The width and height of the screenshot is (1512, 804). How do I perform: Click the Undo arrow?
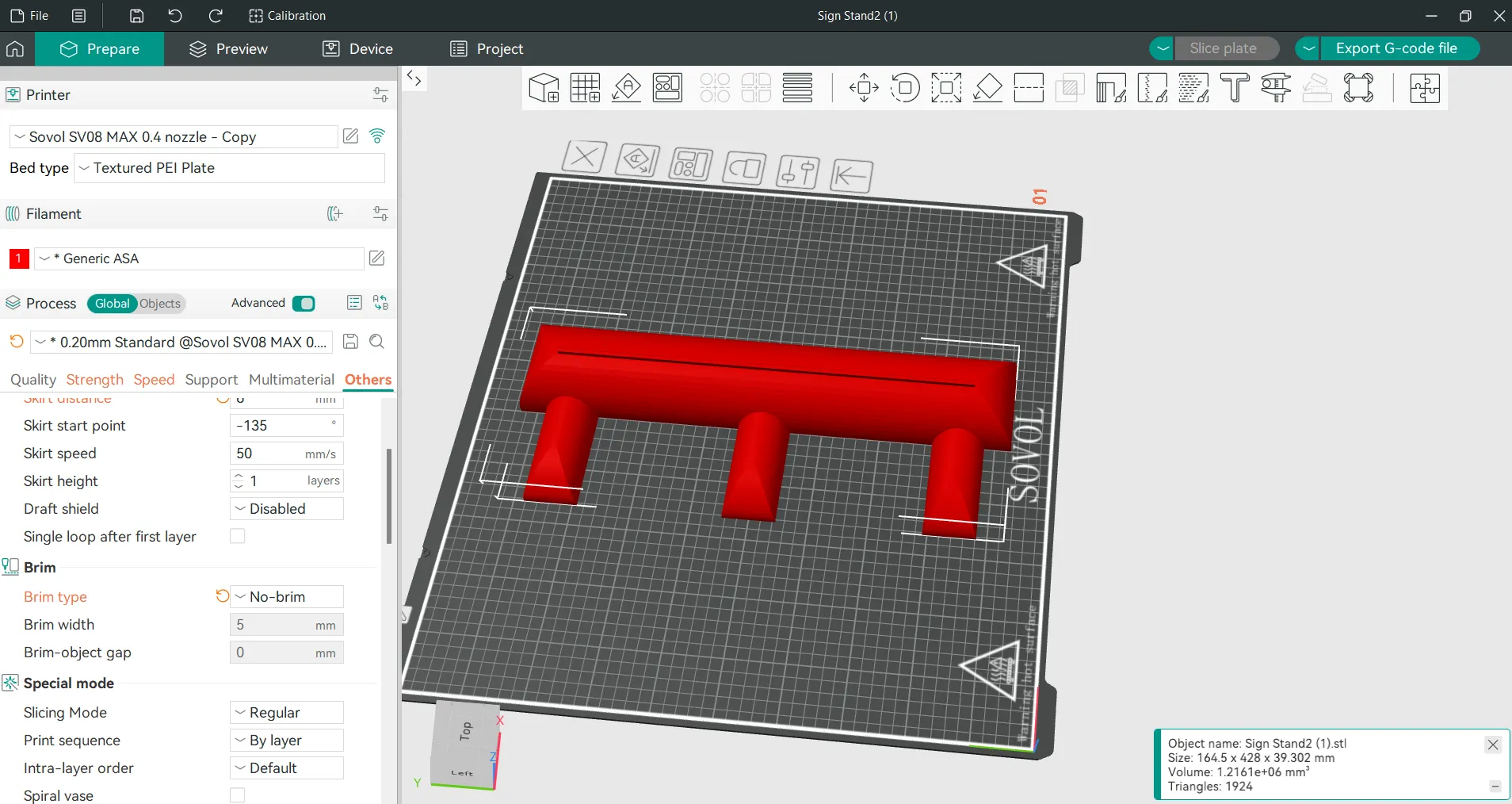pyautogui.click(x=175, y=16)
